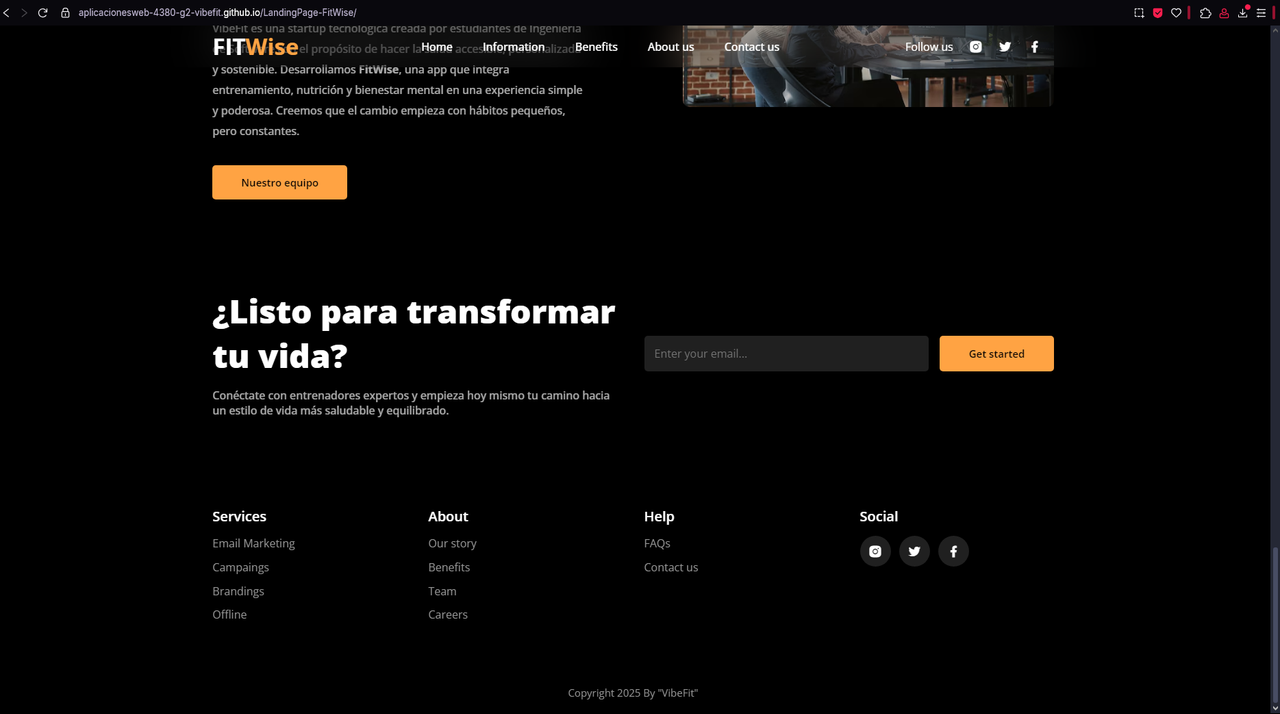The height and width of the screenshot is (714, 1280).
Task: Open the extensions cube icon
Action: 1205,13
